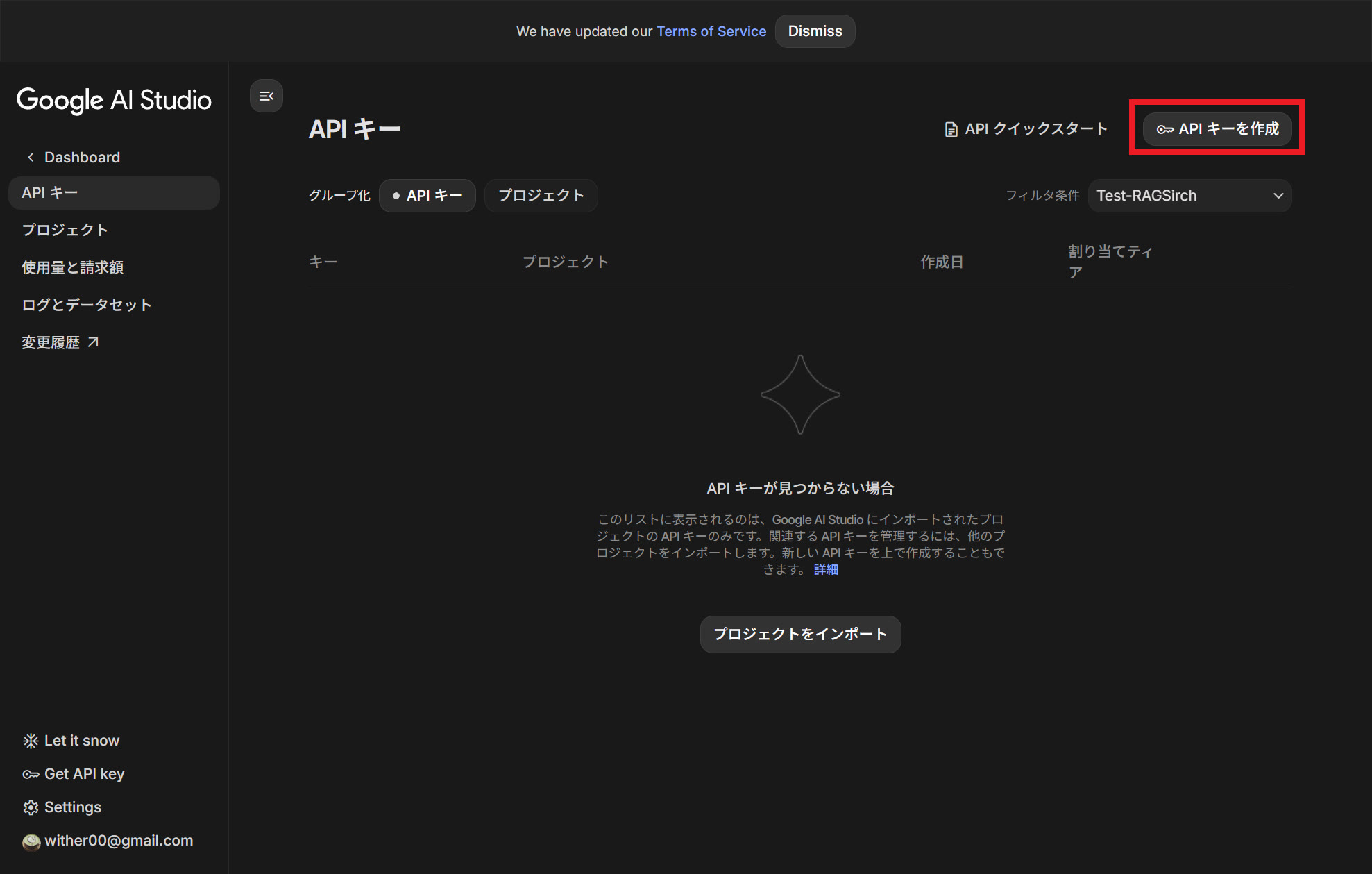Screen dimensions: 1372x874
Task: Click the back chevron next to Dashboard
Action: click(x=31, y=158)
